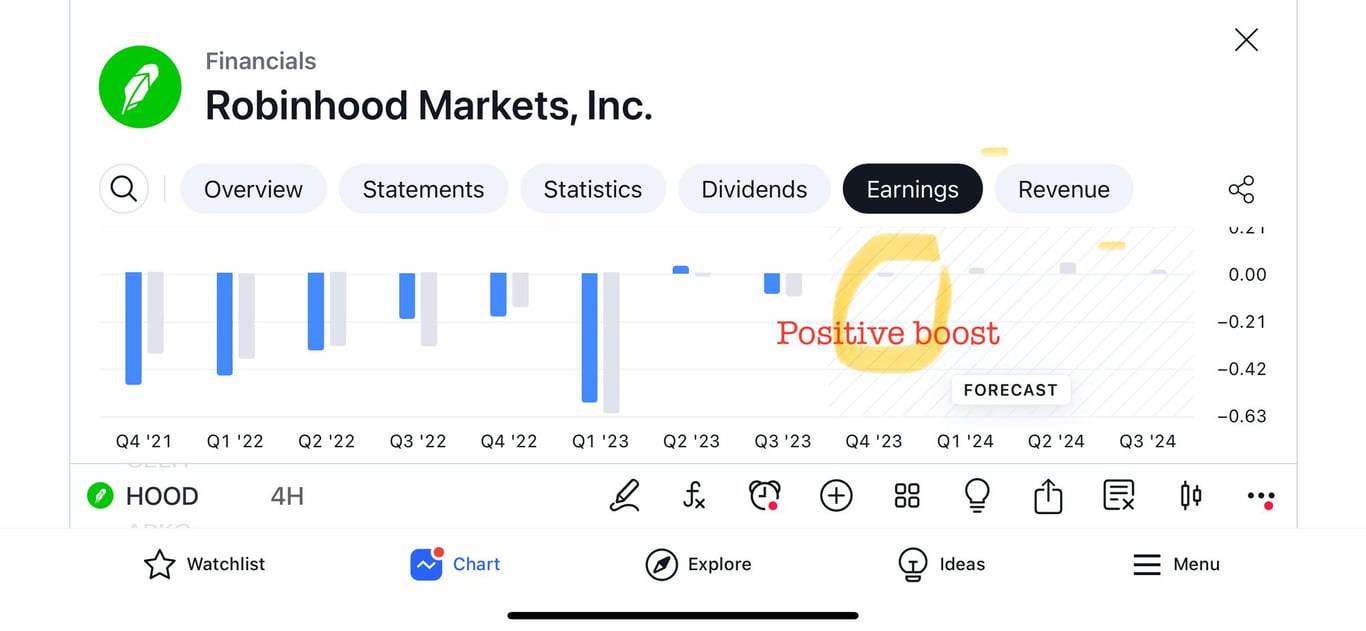Switch to the Statements tab
This screenshot has width=1366, height=631.
tap(423, 190)
